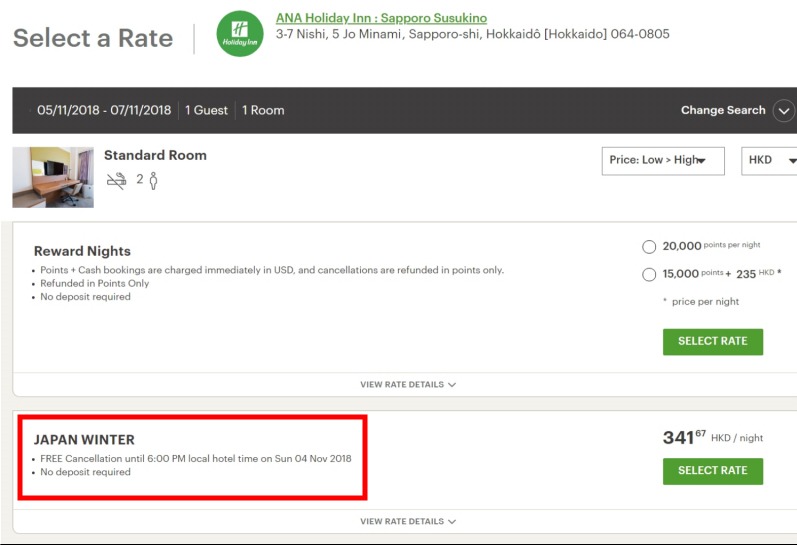797x545 pixels.
Task: Click the Standard Room photo thumbnail
Action: (x=53, y=177)
